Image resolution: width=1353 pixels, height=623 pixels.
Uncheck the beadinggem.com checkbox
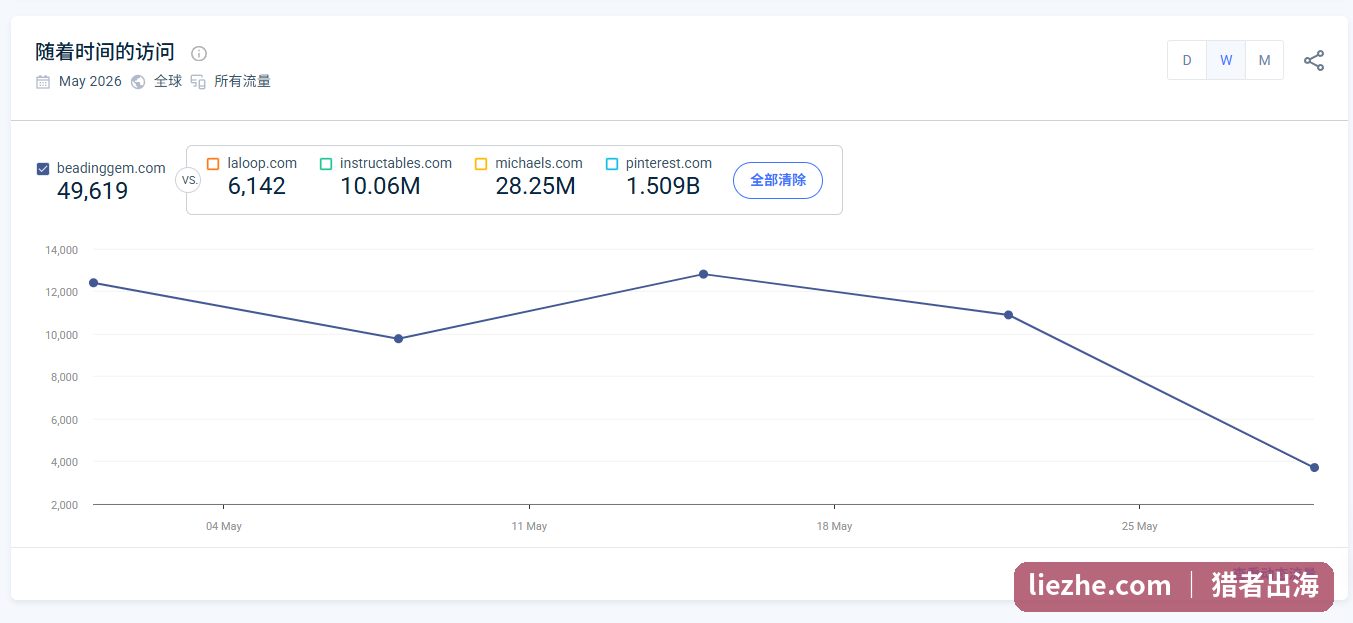tap(43, 168)
